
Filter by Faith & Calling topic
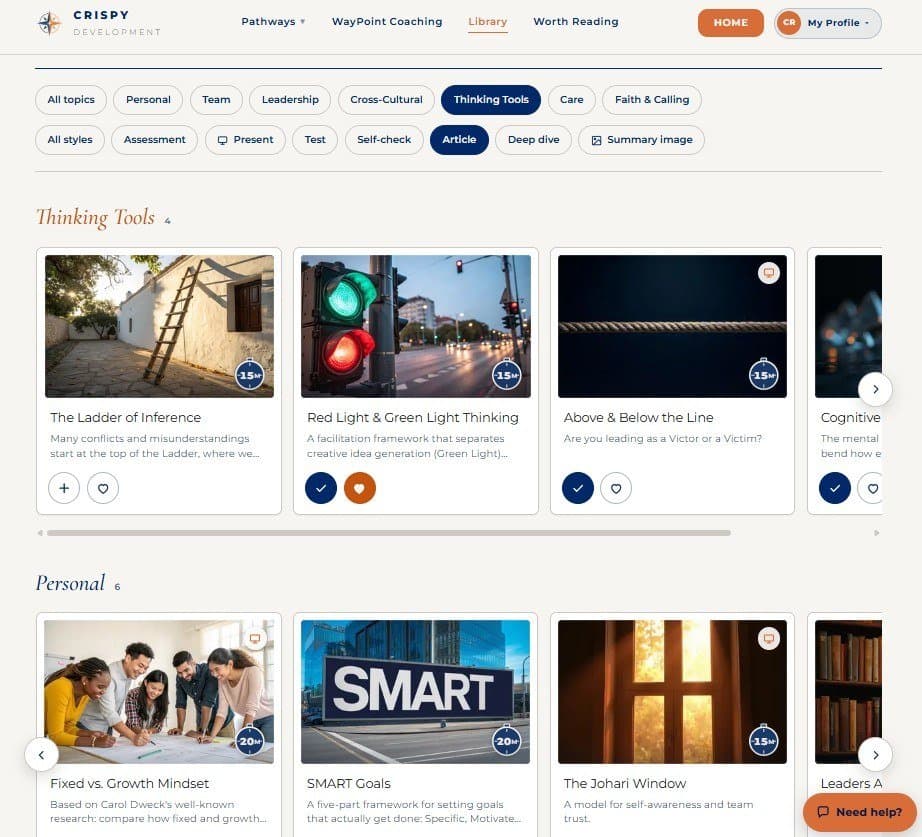click(652, 99)
